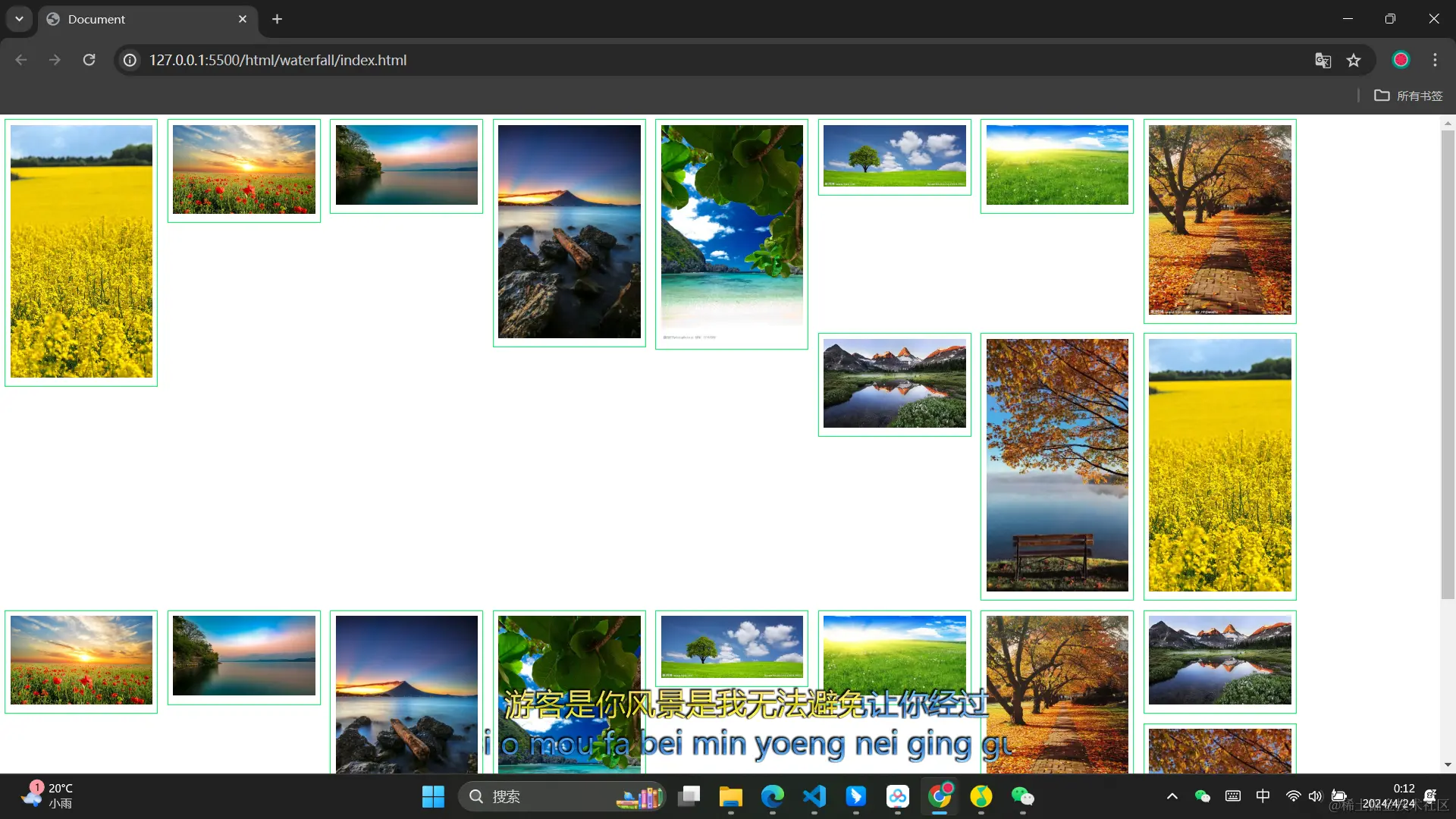Open Microsoft Edge from taskbar
Screen dimensions: 1456x819
(773, 796)
